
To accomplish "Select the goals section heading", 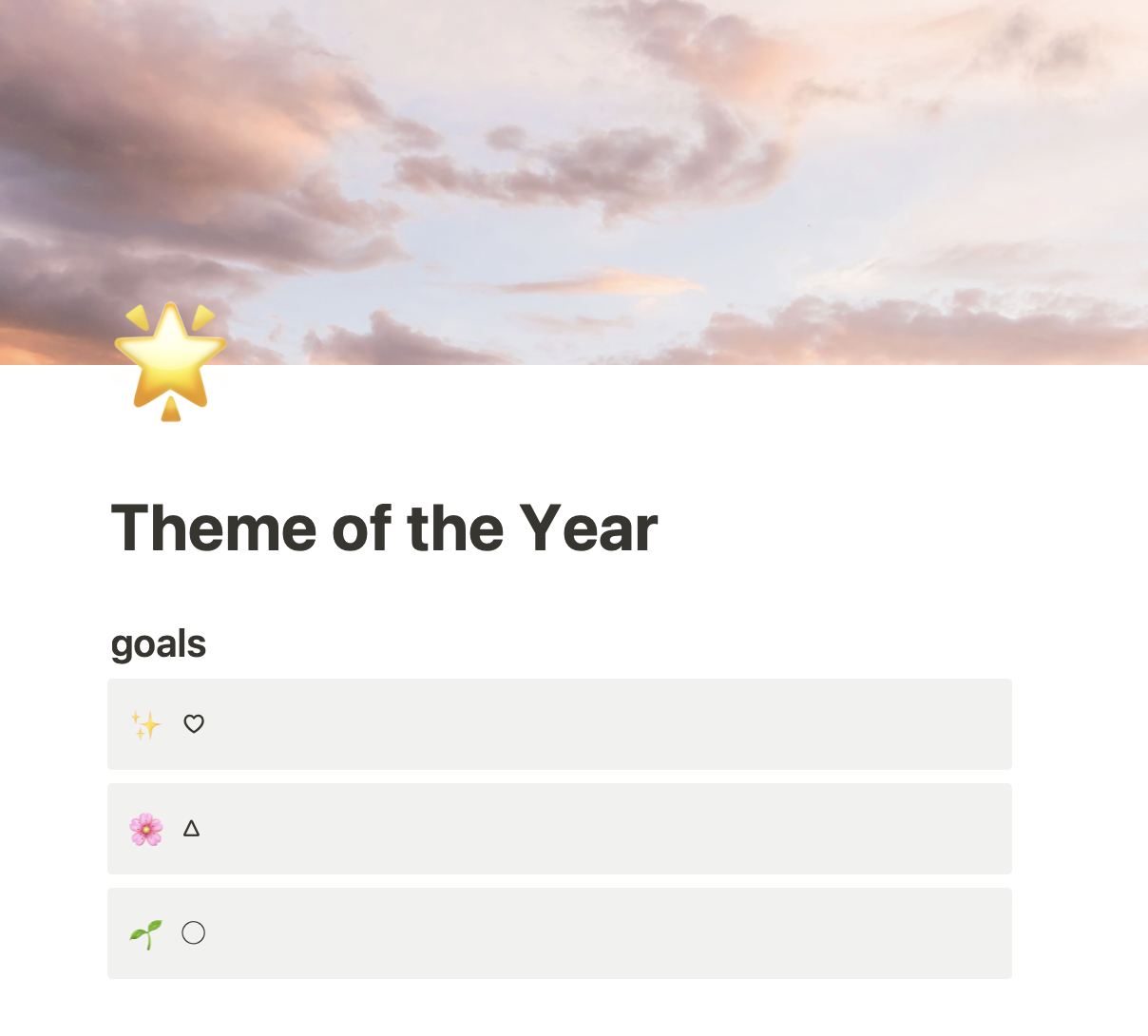I will coord(159,643).
